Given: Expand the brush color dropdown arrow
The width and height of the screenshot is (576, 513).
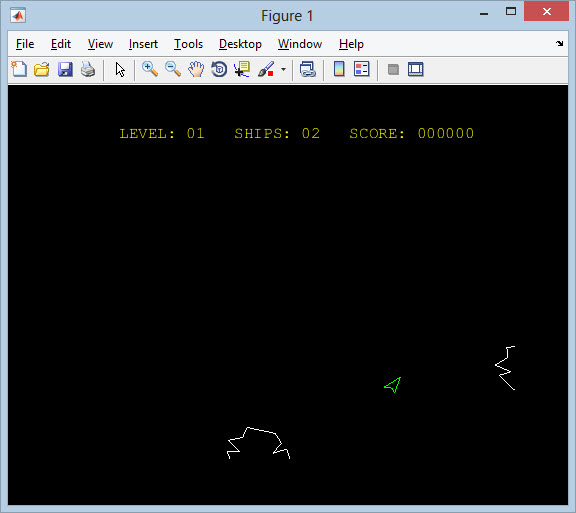Looking at the screenshot, I should coord(283,69).
